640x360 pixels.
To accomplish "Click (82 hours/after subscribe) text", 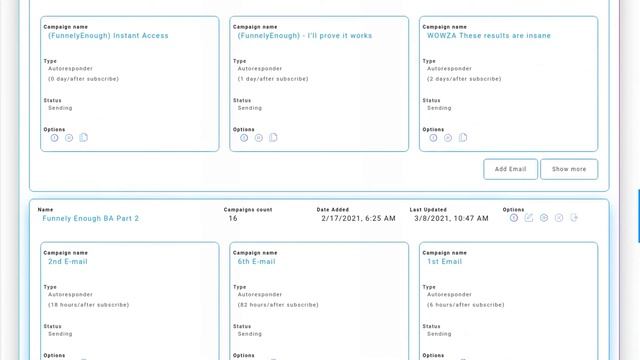I will (x=278, y=305).
